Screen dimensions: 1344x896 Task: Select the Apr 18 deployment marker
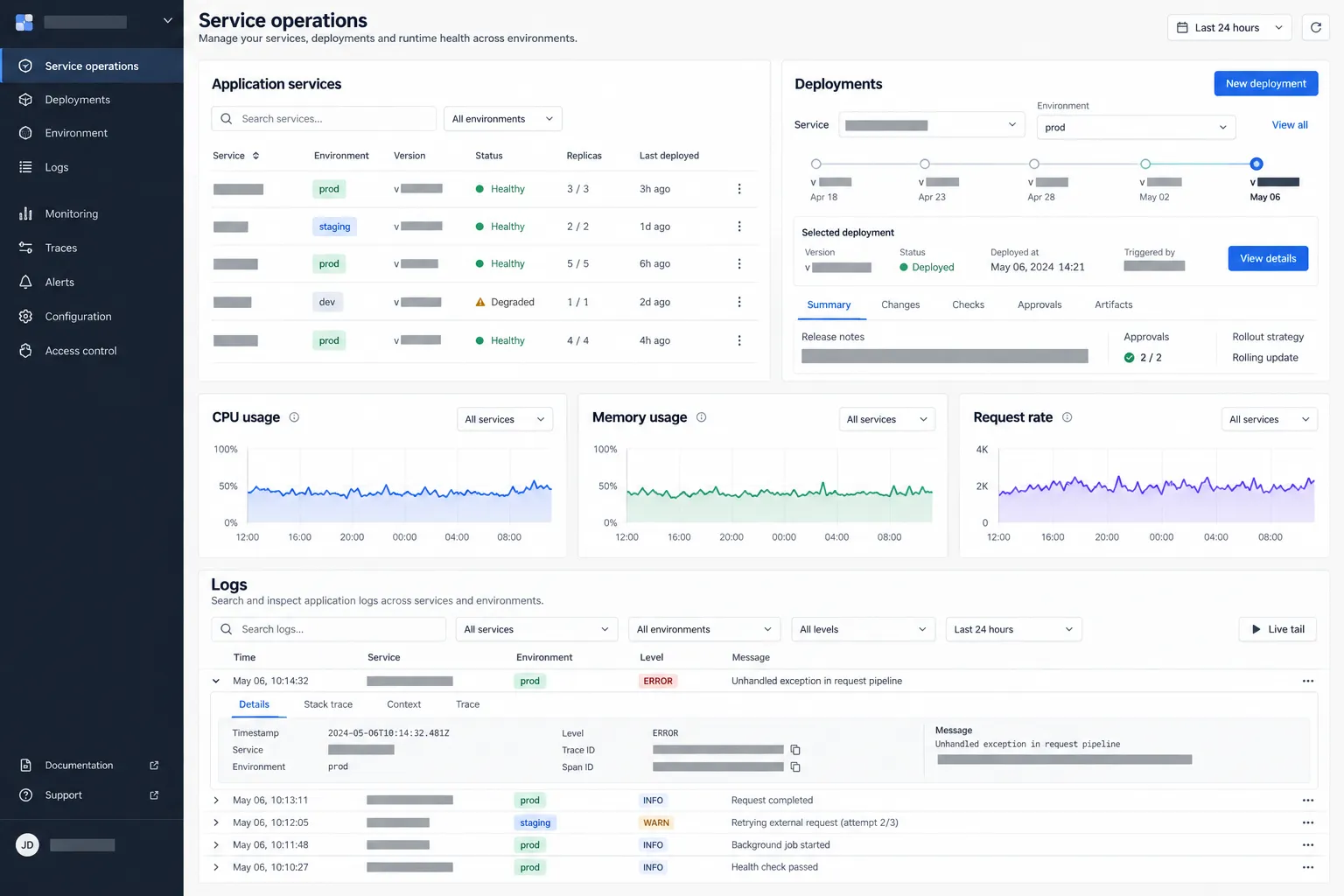tap(816, 164)
